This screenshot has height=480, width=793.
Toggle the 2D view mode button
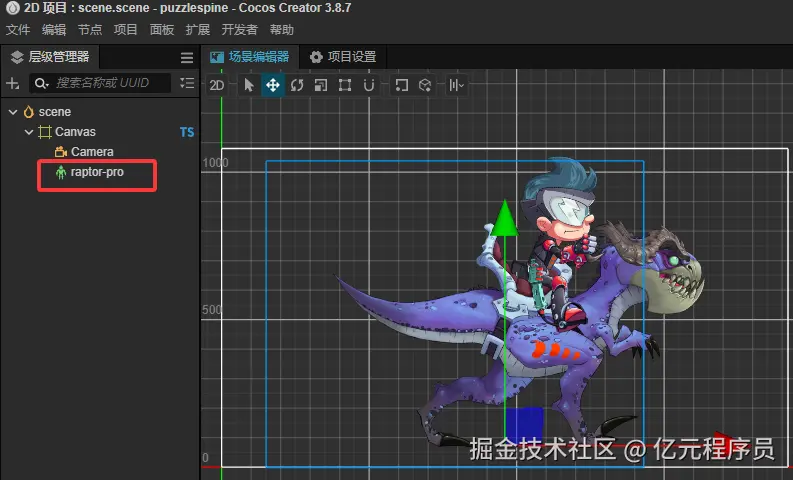click(217, 85)
